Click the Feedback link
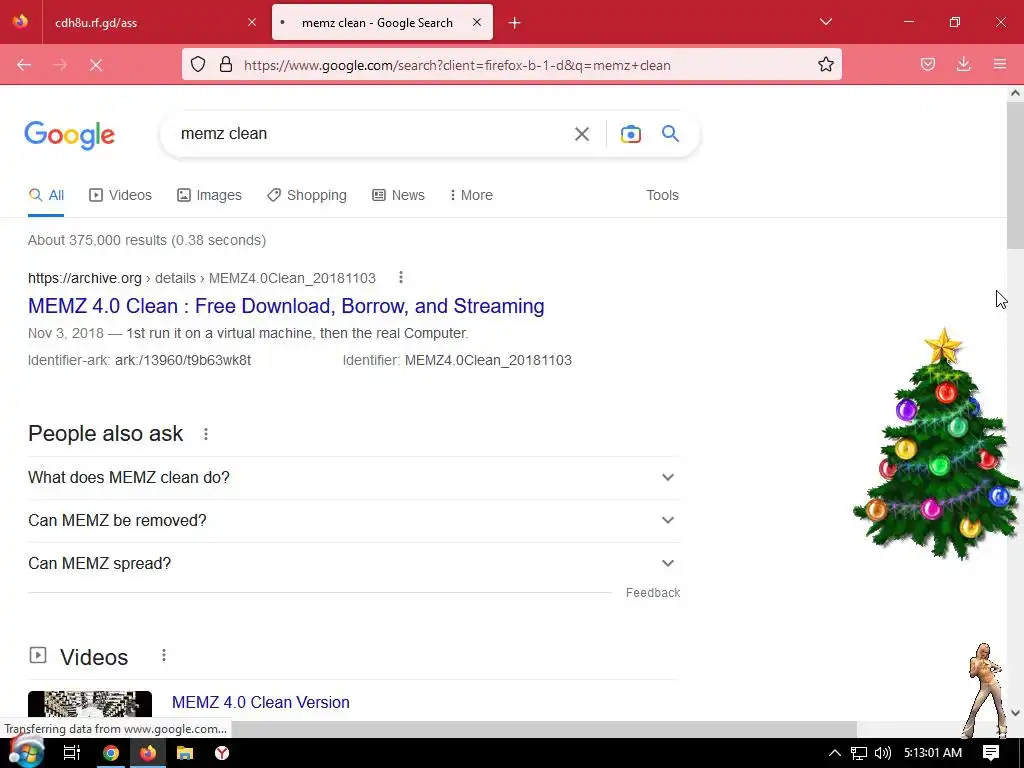The height and width of the screenshot is (768, 1024). point(652,593)
